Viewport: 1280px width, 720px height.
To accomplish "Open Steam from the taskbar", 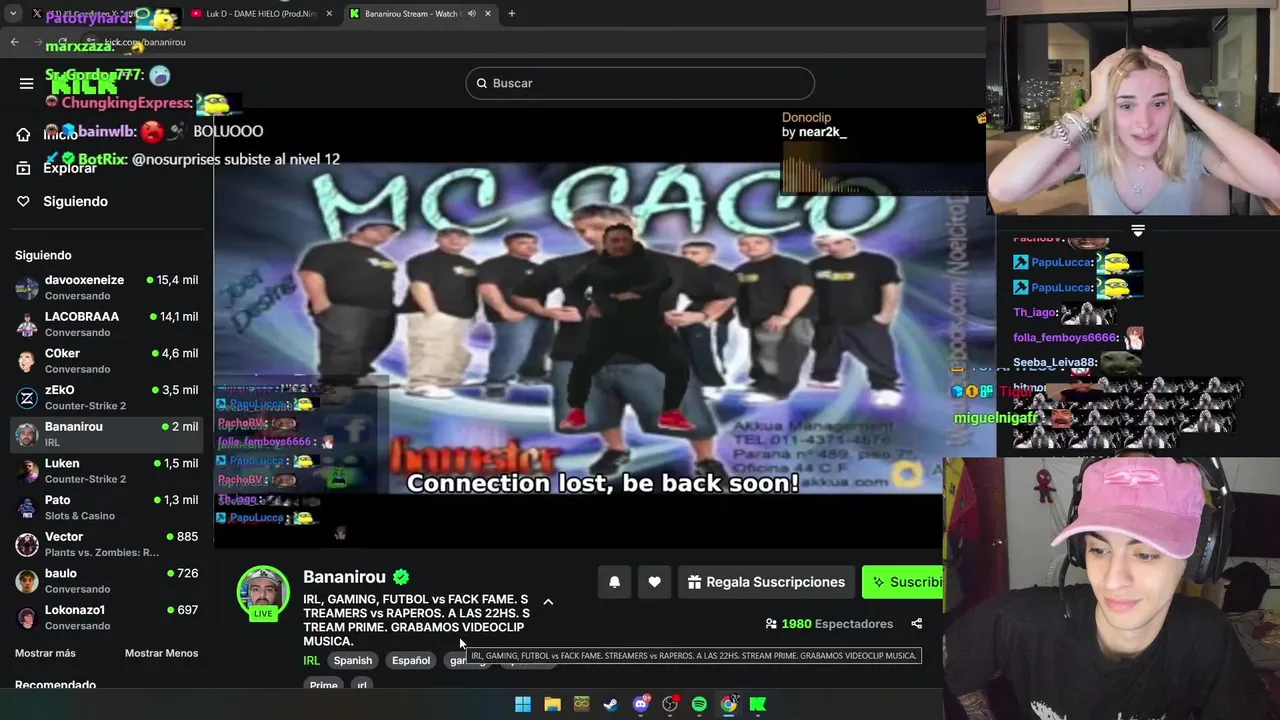I will (611, 704).
